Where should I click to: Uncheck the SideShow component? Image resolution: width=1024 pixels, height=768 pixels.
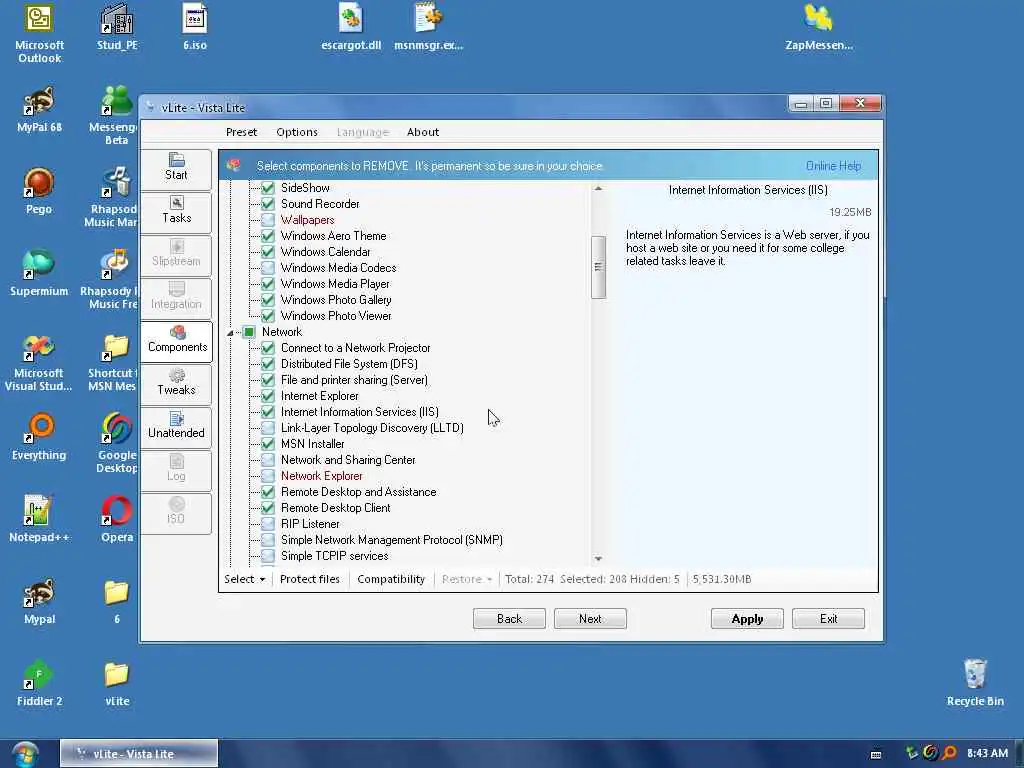coord(268,188)
